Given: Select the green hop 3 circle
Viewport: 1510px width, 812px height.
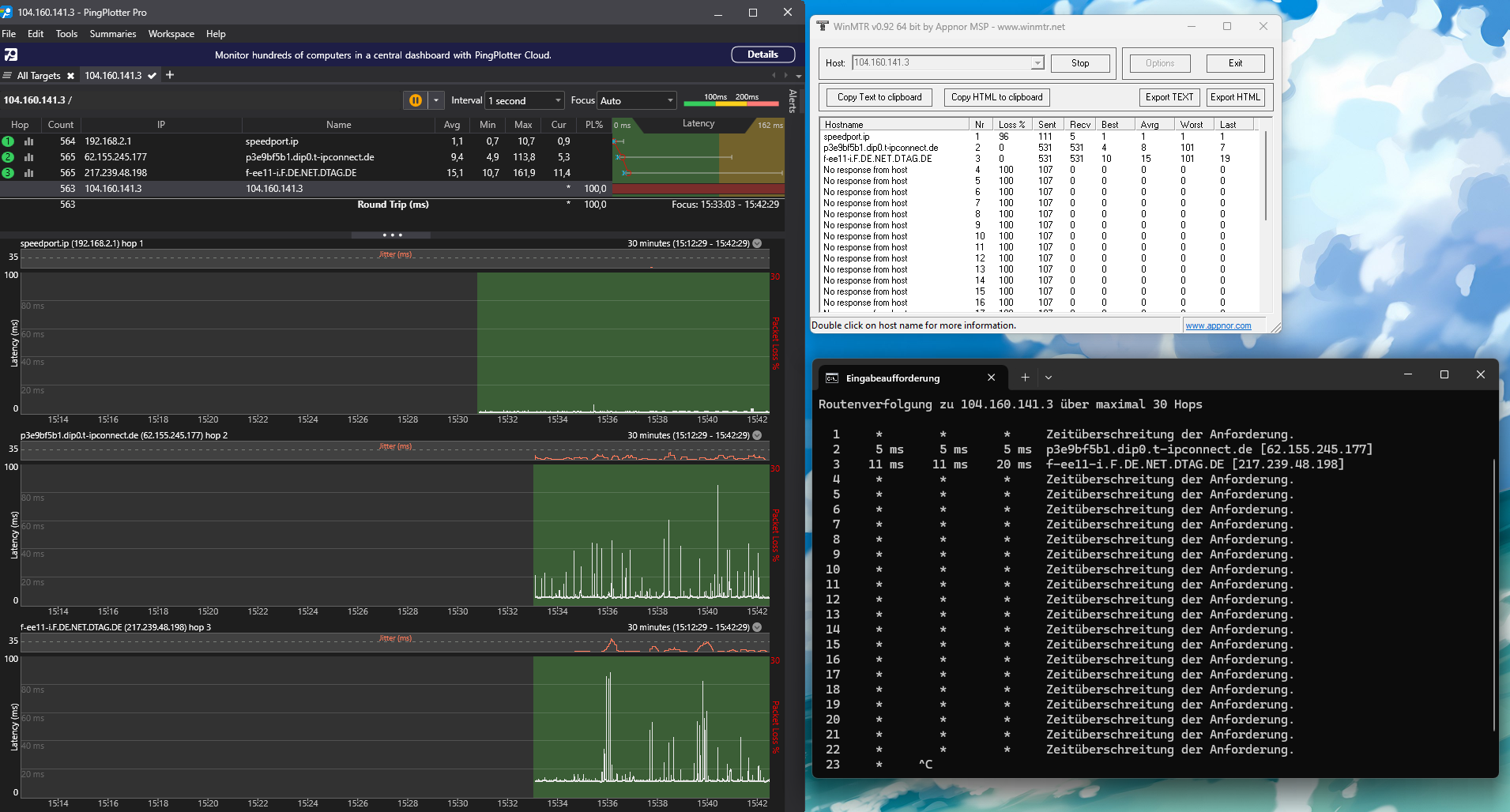Looking at the screenshot, I should point(8,173).
